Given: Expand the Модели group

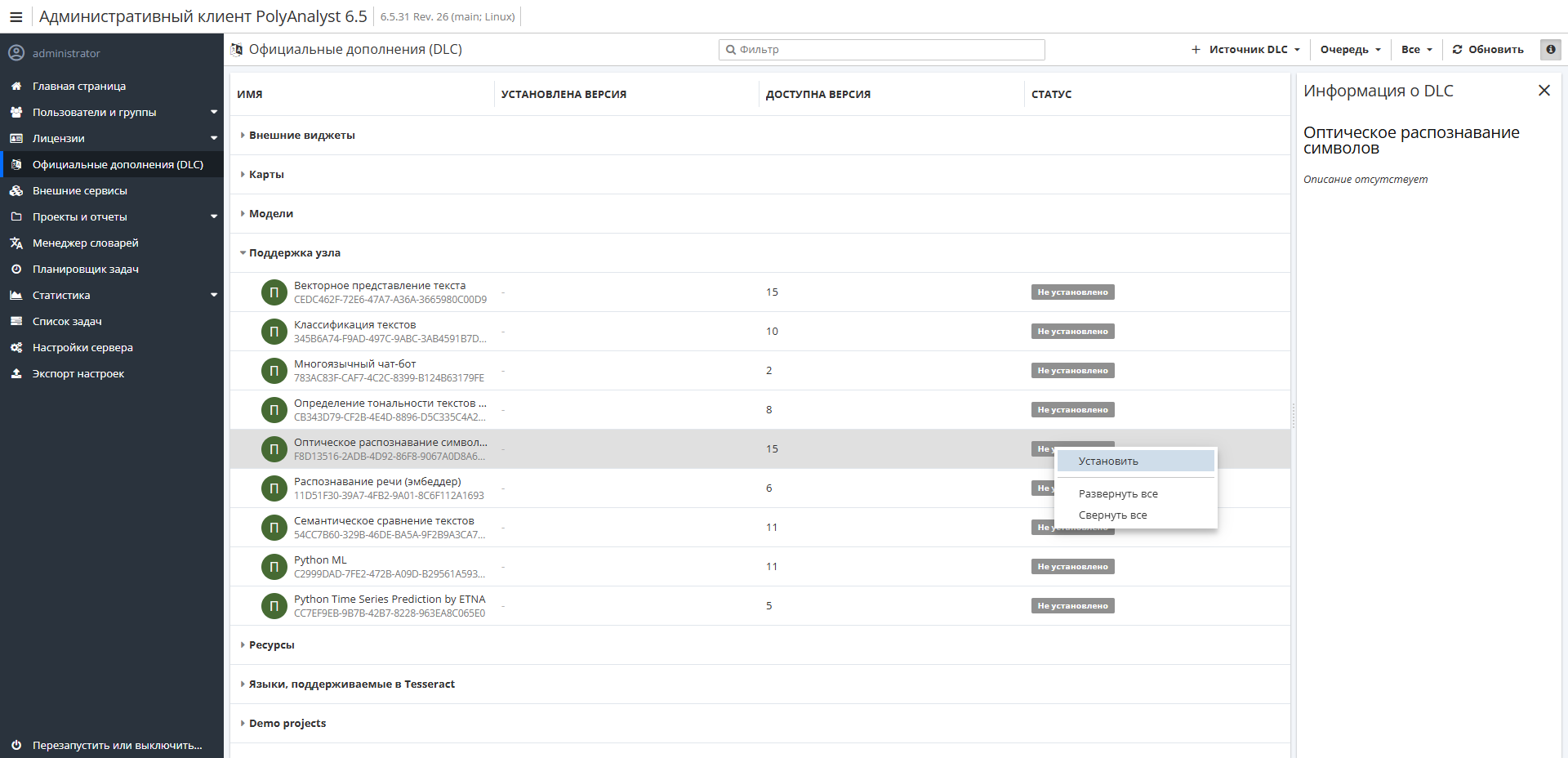Looking at the screenshot, I should click(243, 213).
